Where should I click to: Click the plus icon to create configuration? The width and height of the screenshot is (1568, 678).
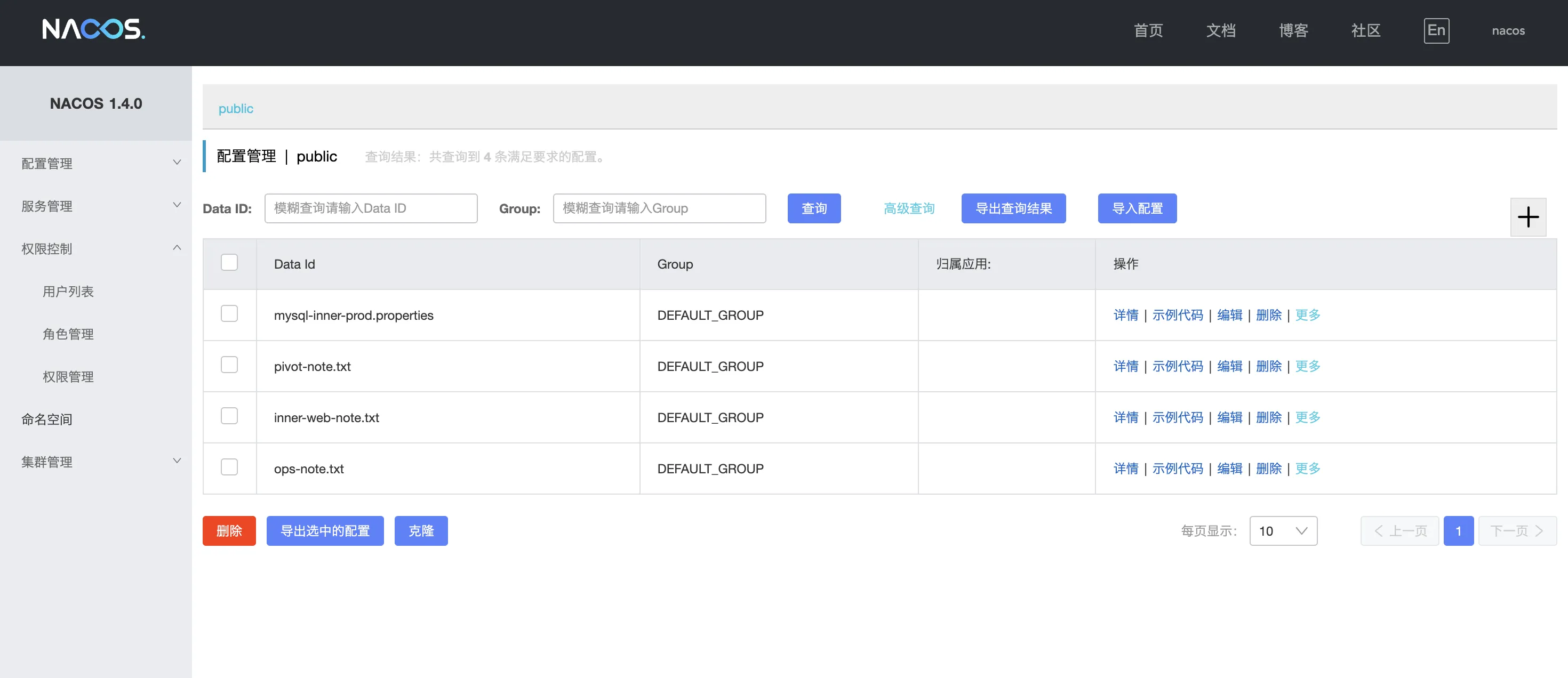coord(1528,217)
